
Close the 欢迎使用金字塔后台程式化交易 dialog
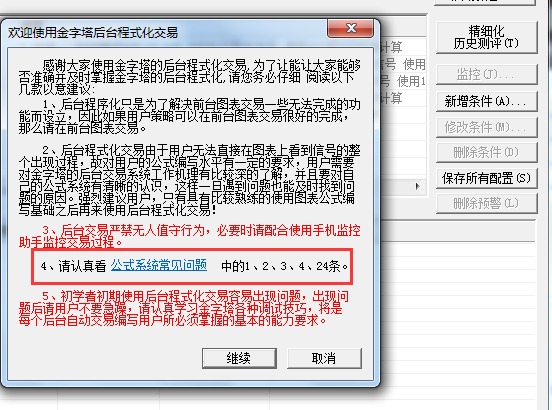tap(350, 28)
